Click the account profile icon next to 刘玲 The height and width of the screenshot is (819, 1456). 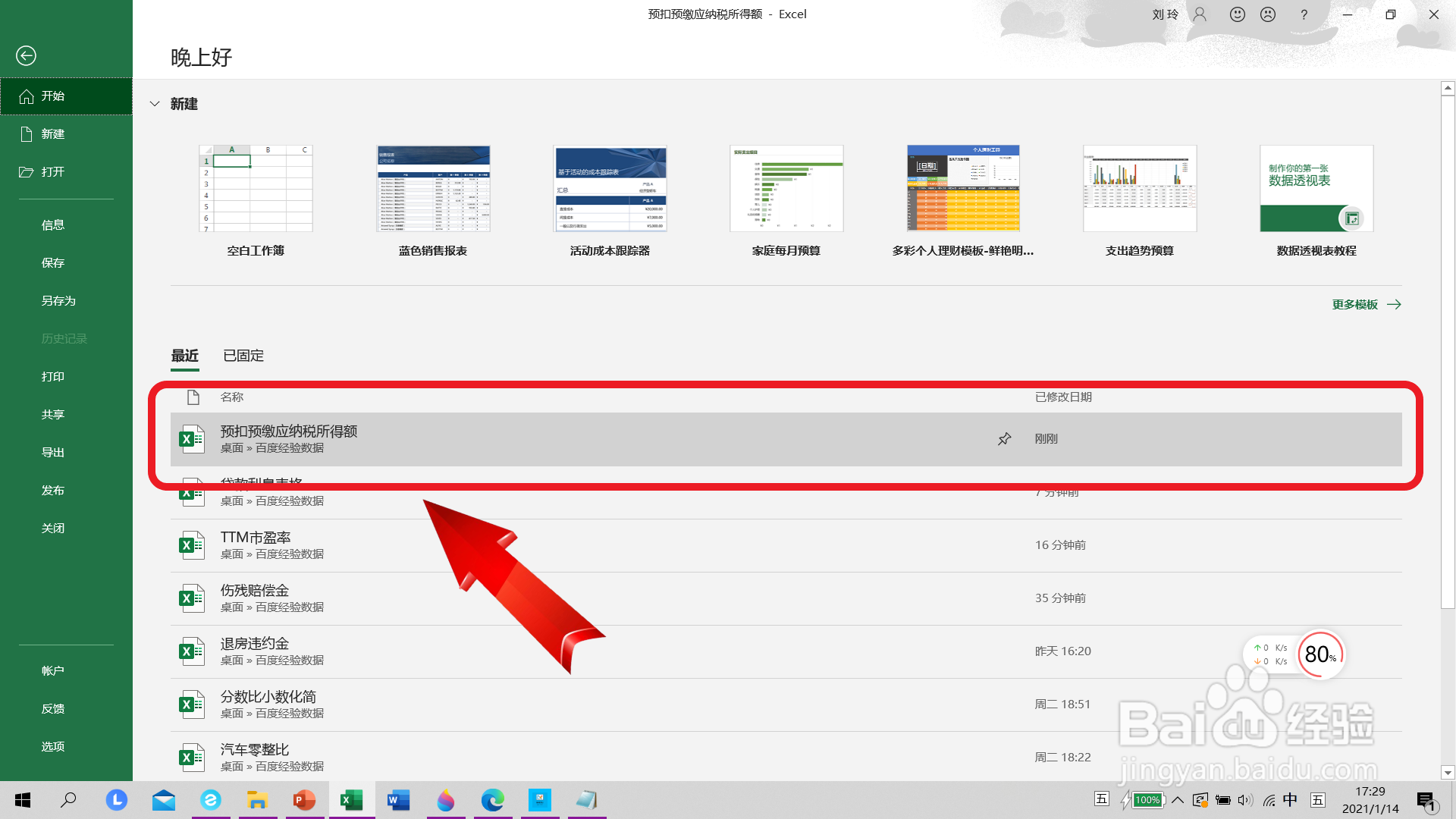(x=1200, y=14)
